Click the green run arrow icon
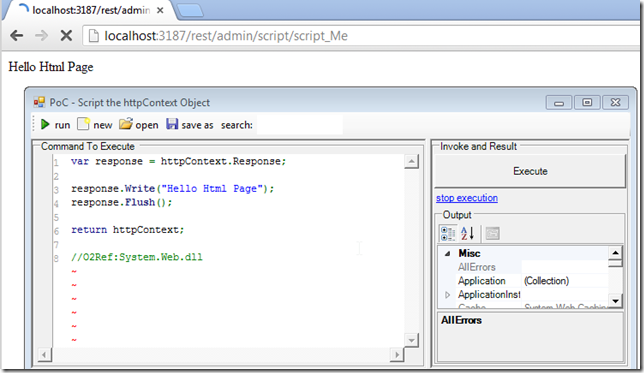This screenshot has width=644, height=373. [45, 124]
